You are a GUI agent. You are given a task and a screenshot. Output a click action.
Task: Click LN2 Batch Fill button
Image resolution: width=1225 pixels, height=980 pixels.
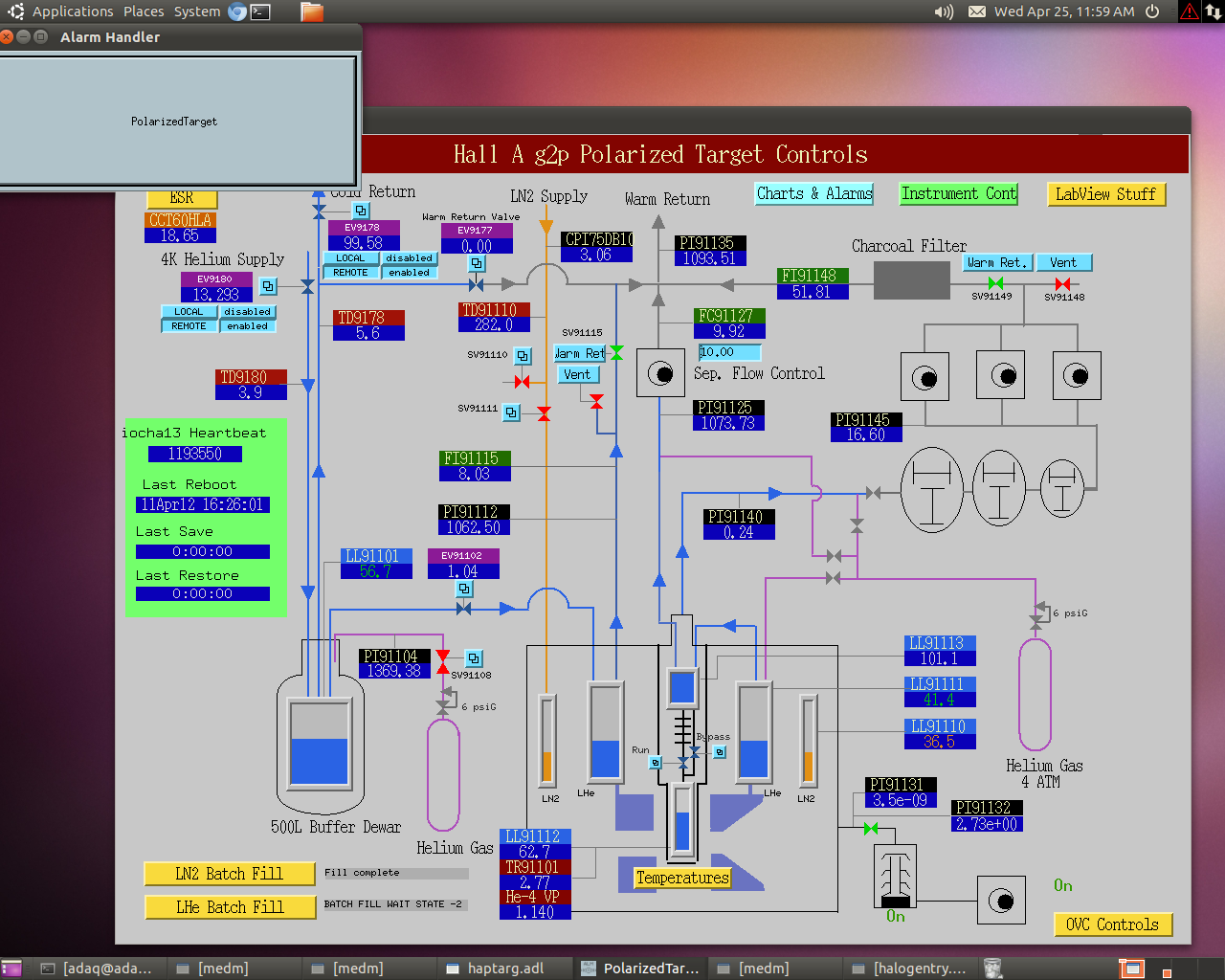click(230, 874)
